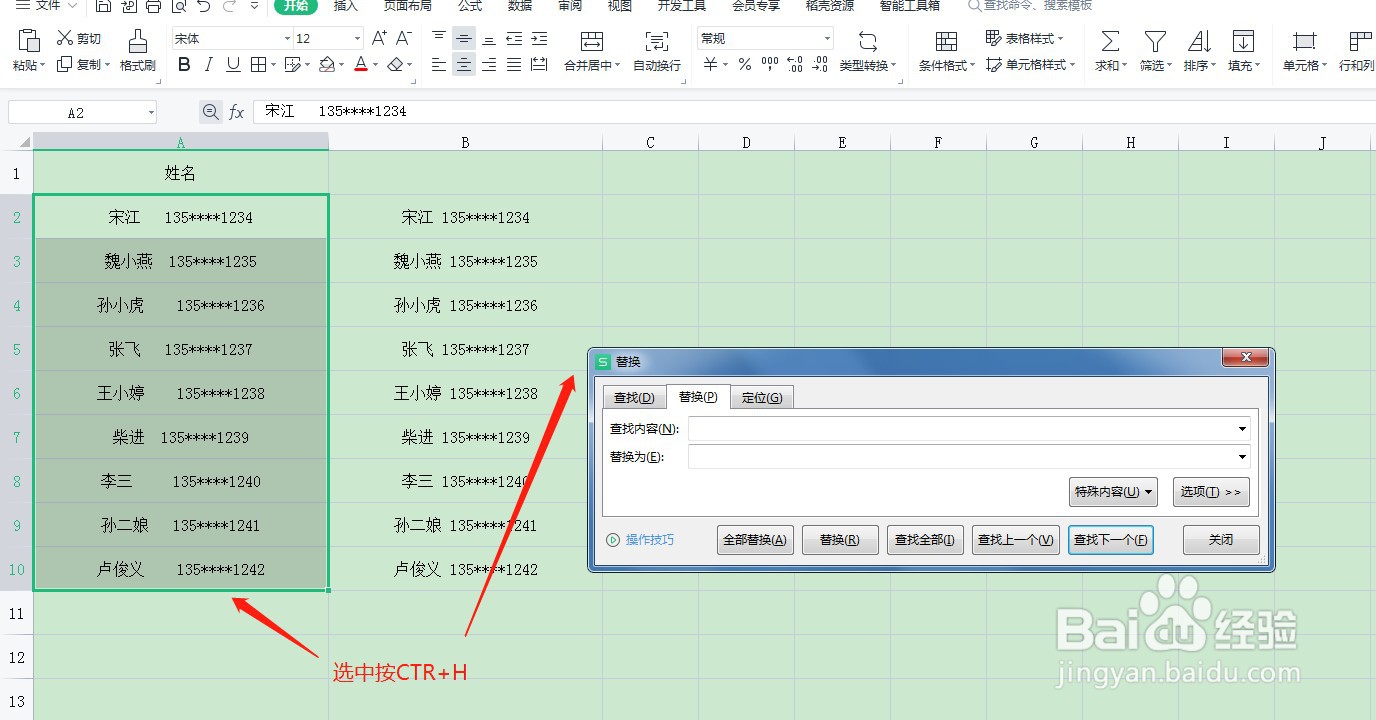Align text left horizontally
The image size is (1376, 720).
439,64
